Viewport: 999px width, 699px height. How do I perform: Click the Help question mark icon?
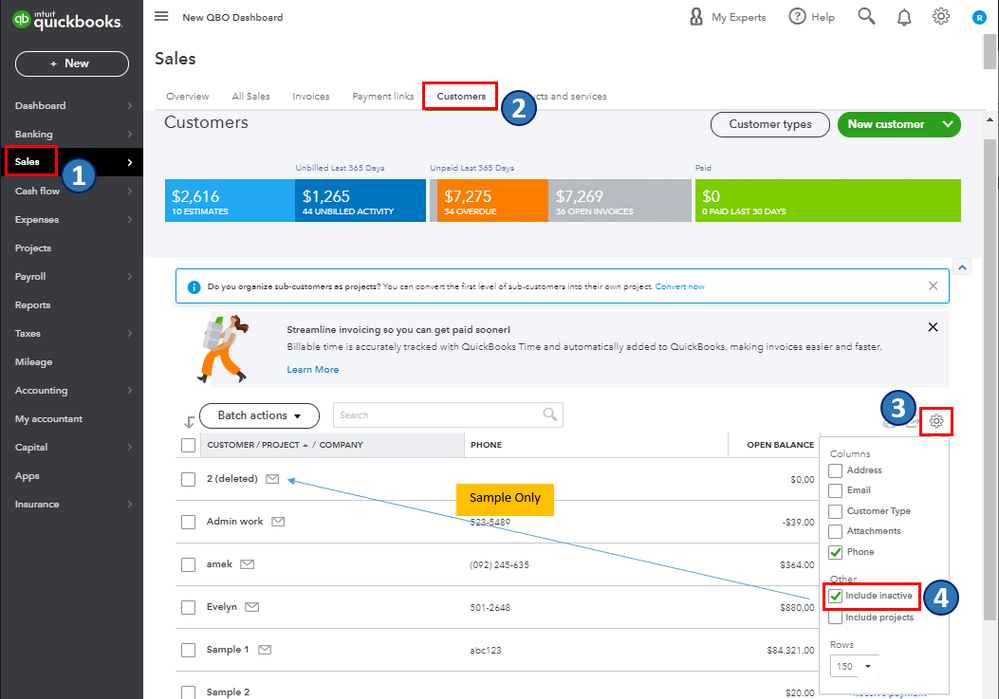coord(797,17)
